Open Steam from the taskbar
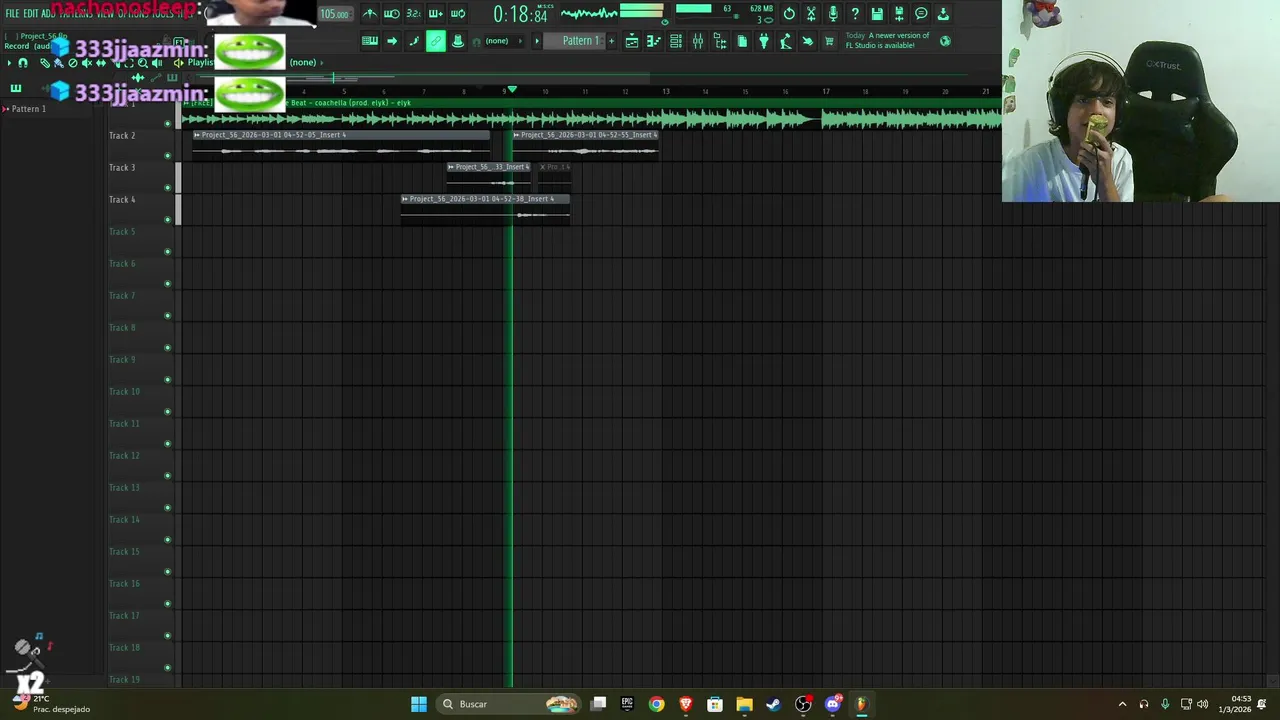1280x720 pixels. click(774, 704)
